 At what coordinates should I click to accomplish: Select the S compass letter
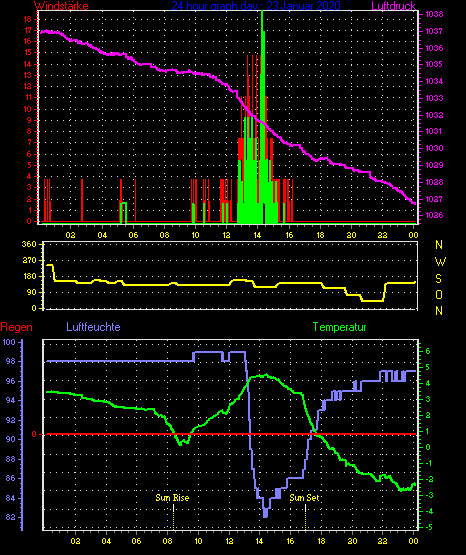coord(439,279)
